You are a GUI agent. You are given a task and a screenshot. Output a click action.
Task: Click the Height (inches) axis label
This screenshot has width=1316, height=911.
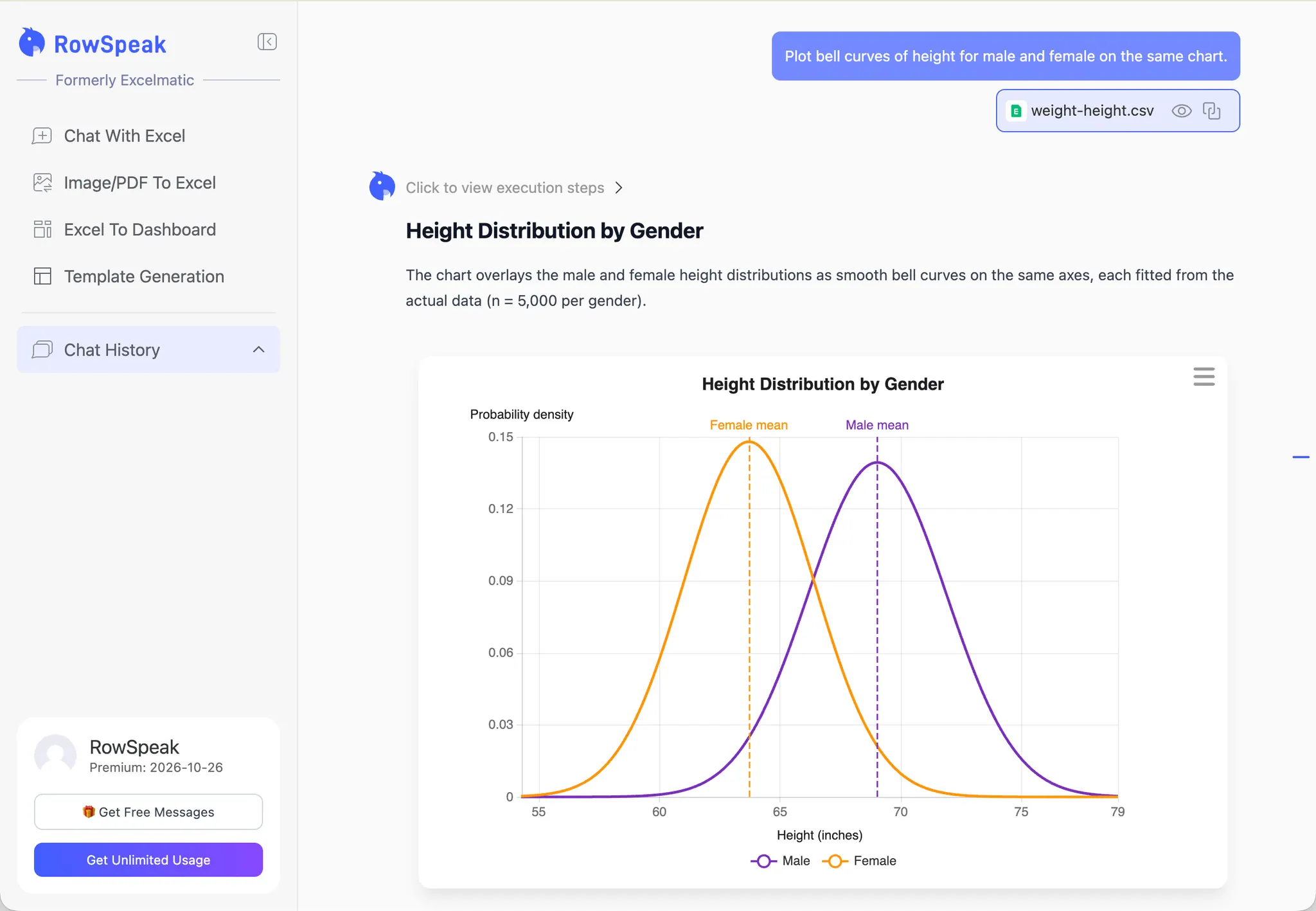pos(819,835)
